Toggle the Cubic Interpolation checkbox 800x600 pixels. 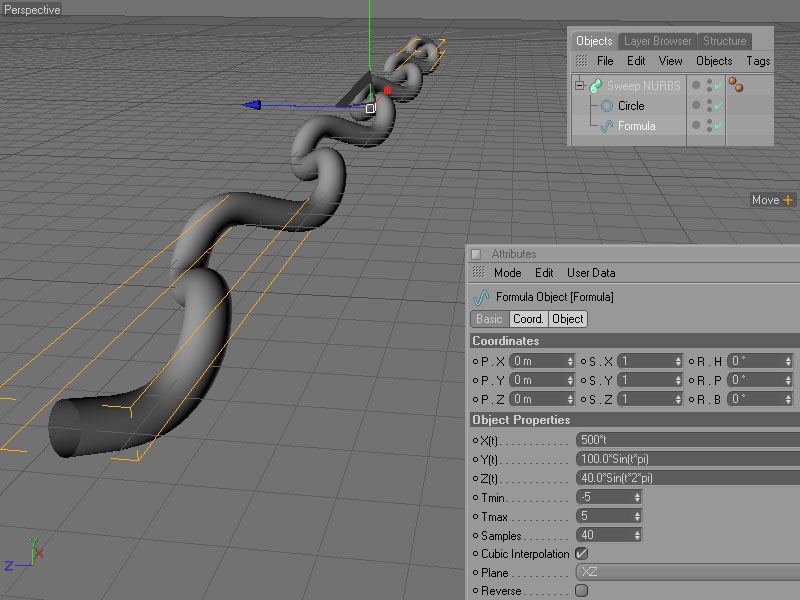(x=581, y=554)
